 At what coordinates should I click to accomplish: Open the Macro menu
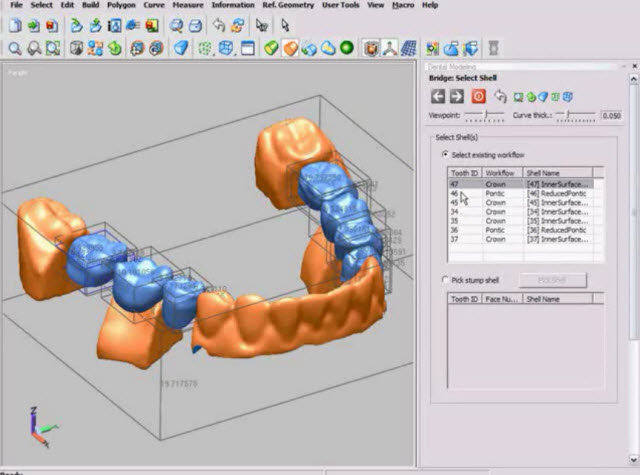403,5
